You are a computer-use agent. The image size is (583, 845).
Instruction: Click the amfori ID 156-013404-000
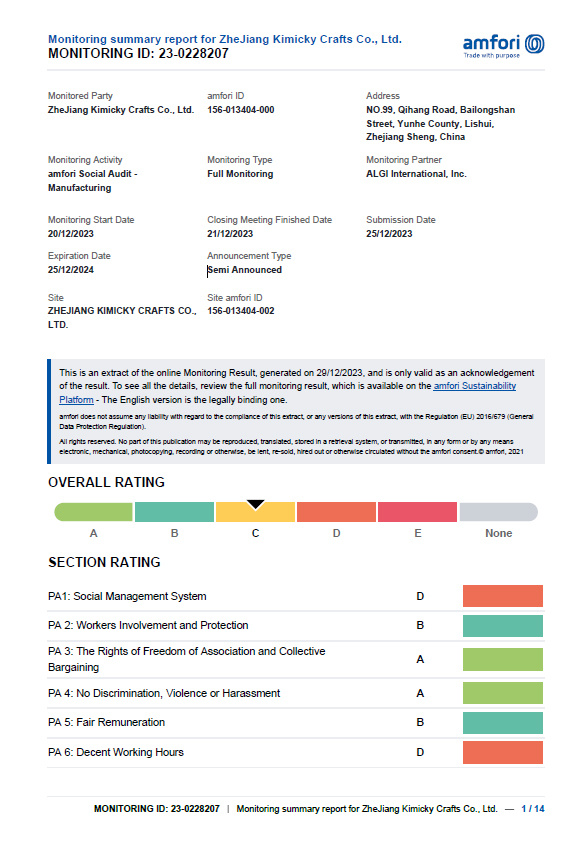coord(241,109)
